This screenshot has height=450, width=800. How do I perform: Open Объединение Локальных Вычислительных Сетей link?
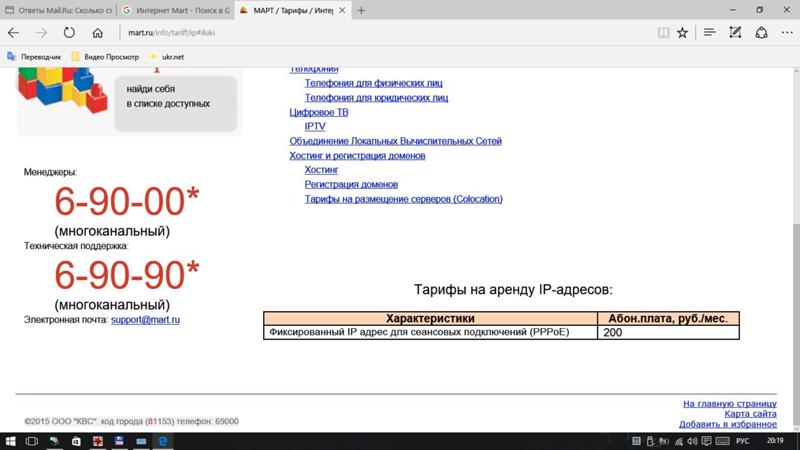pos(395,141)
